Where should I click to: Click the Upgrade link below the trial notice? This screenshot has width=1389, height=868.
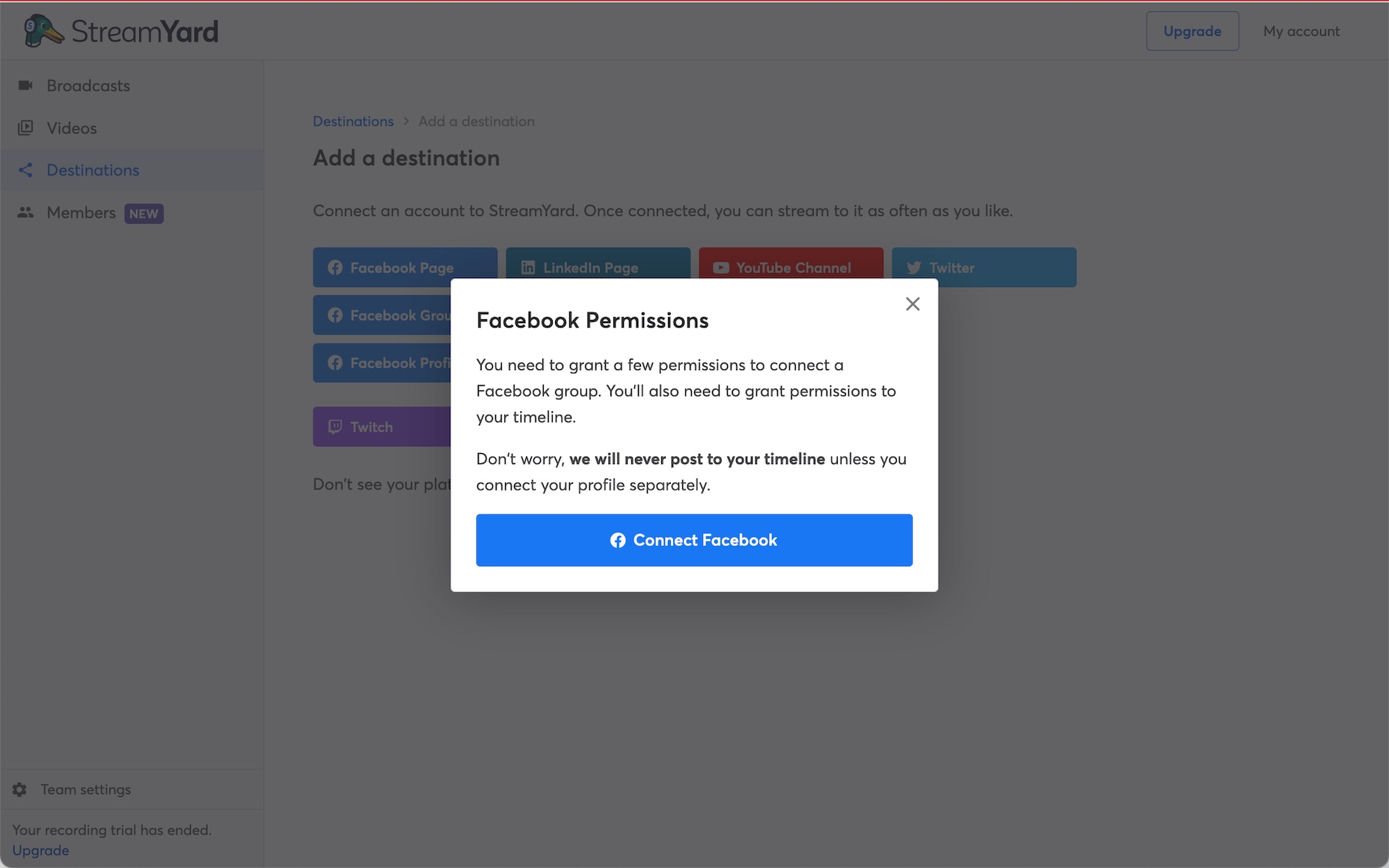click(x=40, y=850)
